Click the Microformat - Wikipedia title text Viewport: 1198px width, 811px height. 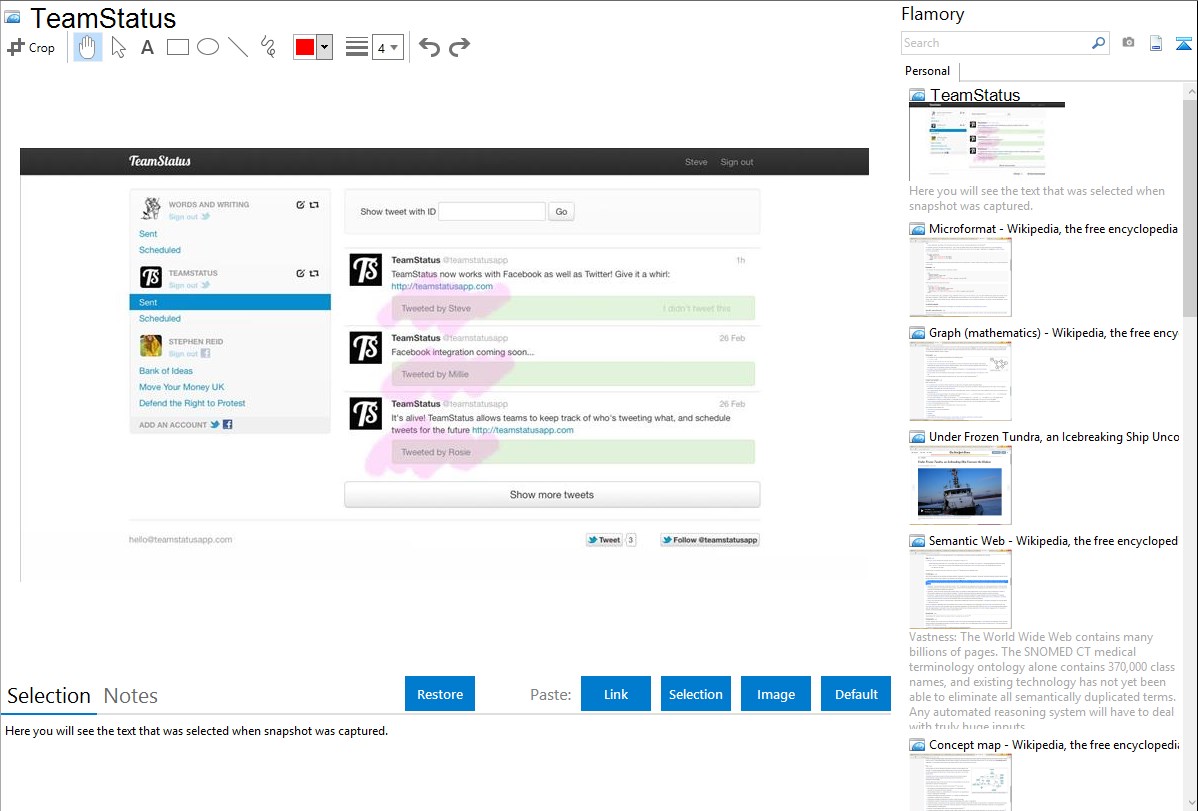[1054, 229]
